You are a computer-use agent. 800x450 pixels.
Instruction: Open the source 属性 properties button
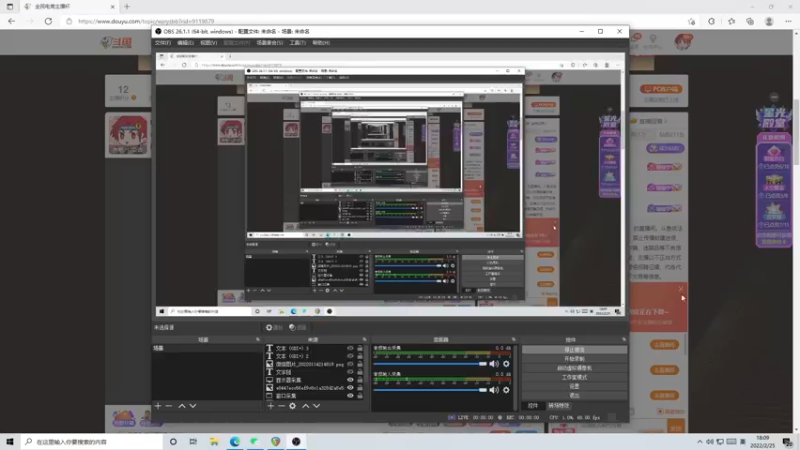tap(274, 328)
